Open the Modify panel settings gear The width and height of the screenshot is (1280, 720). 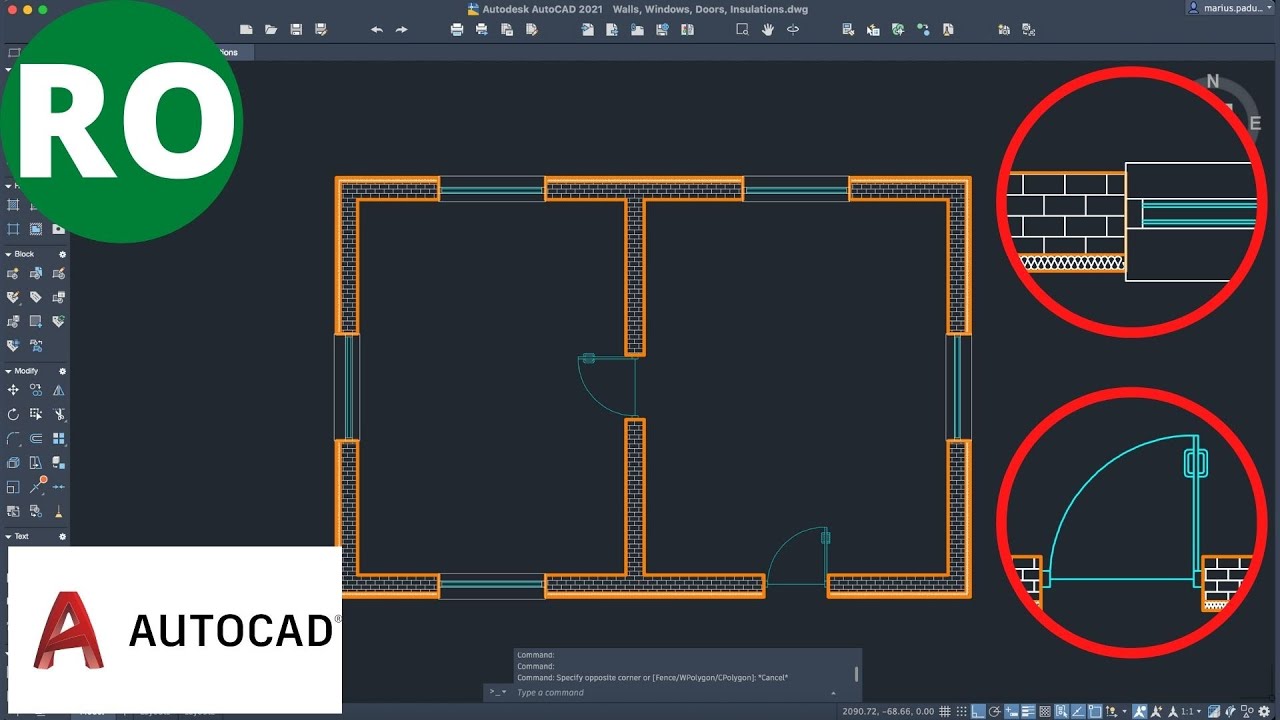(62, 371)
